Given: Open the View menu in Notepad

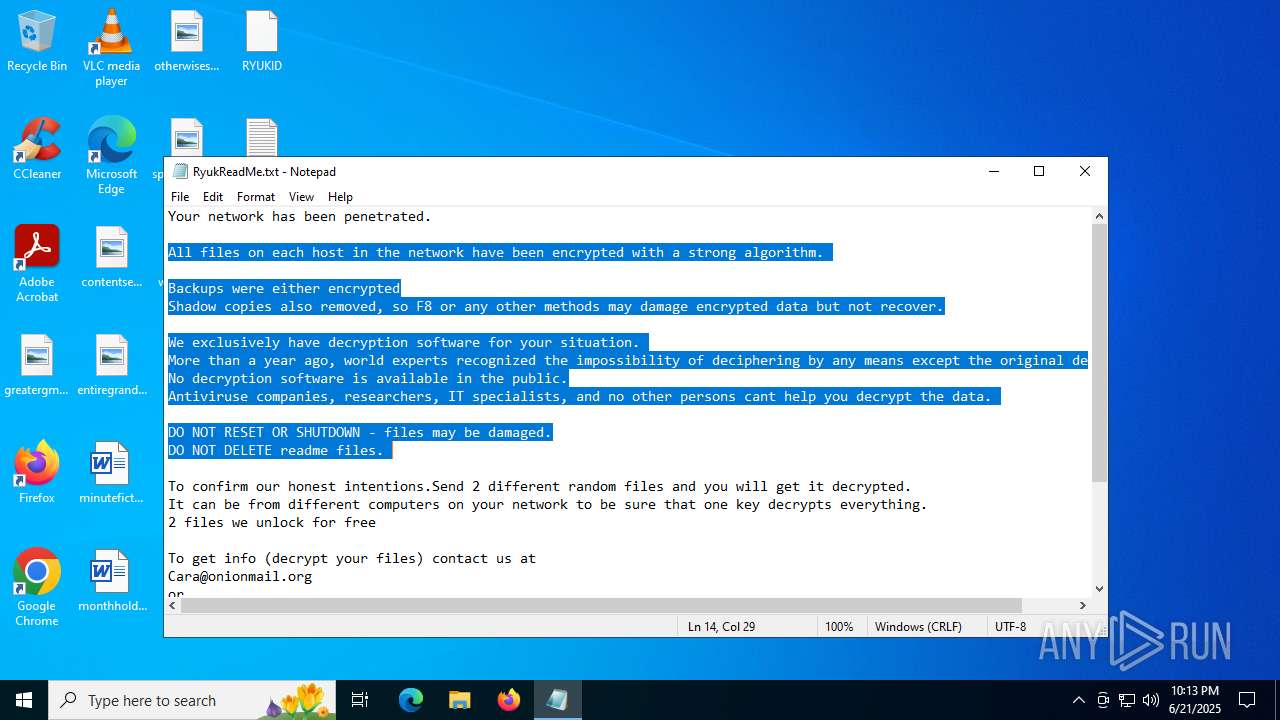Looking at the screenshot, I should point(301,197).
